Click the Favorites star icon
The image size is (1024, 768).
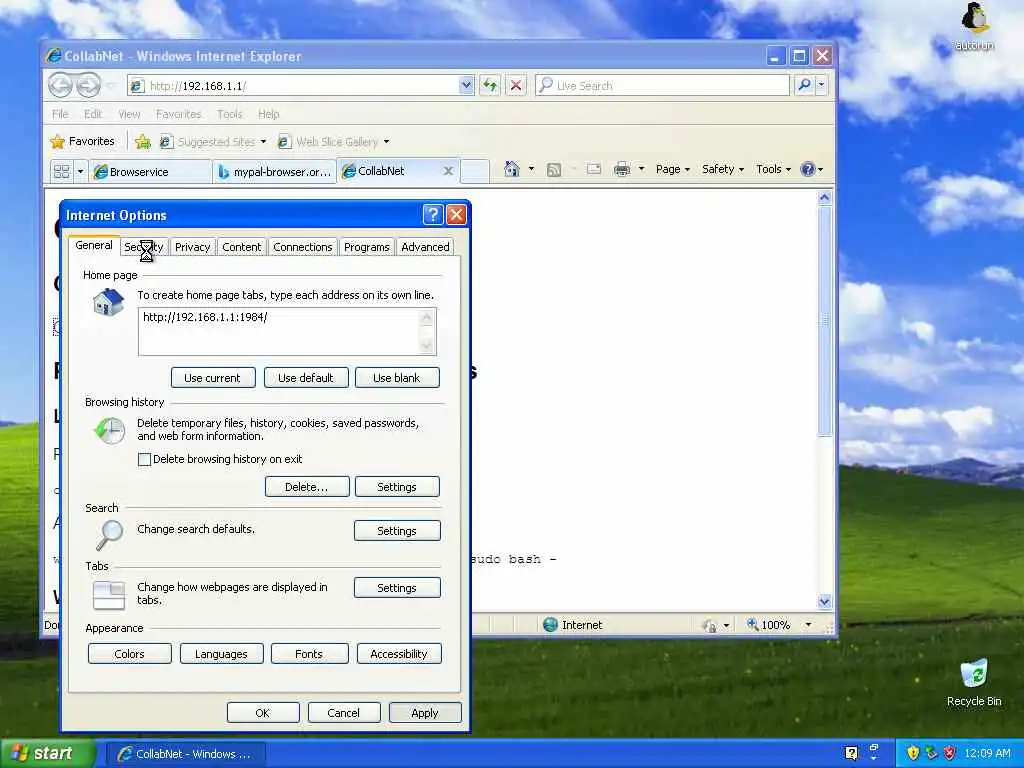coord(57,142)
